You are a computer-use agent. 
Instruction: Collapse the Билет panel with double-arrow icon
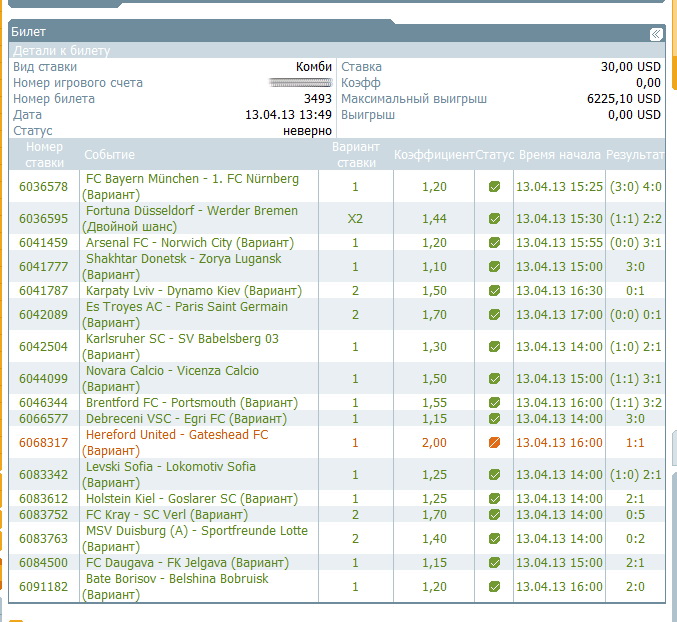coord(656,34)
